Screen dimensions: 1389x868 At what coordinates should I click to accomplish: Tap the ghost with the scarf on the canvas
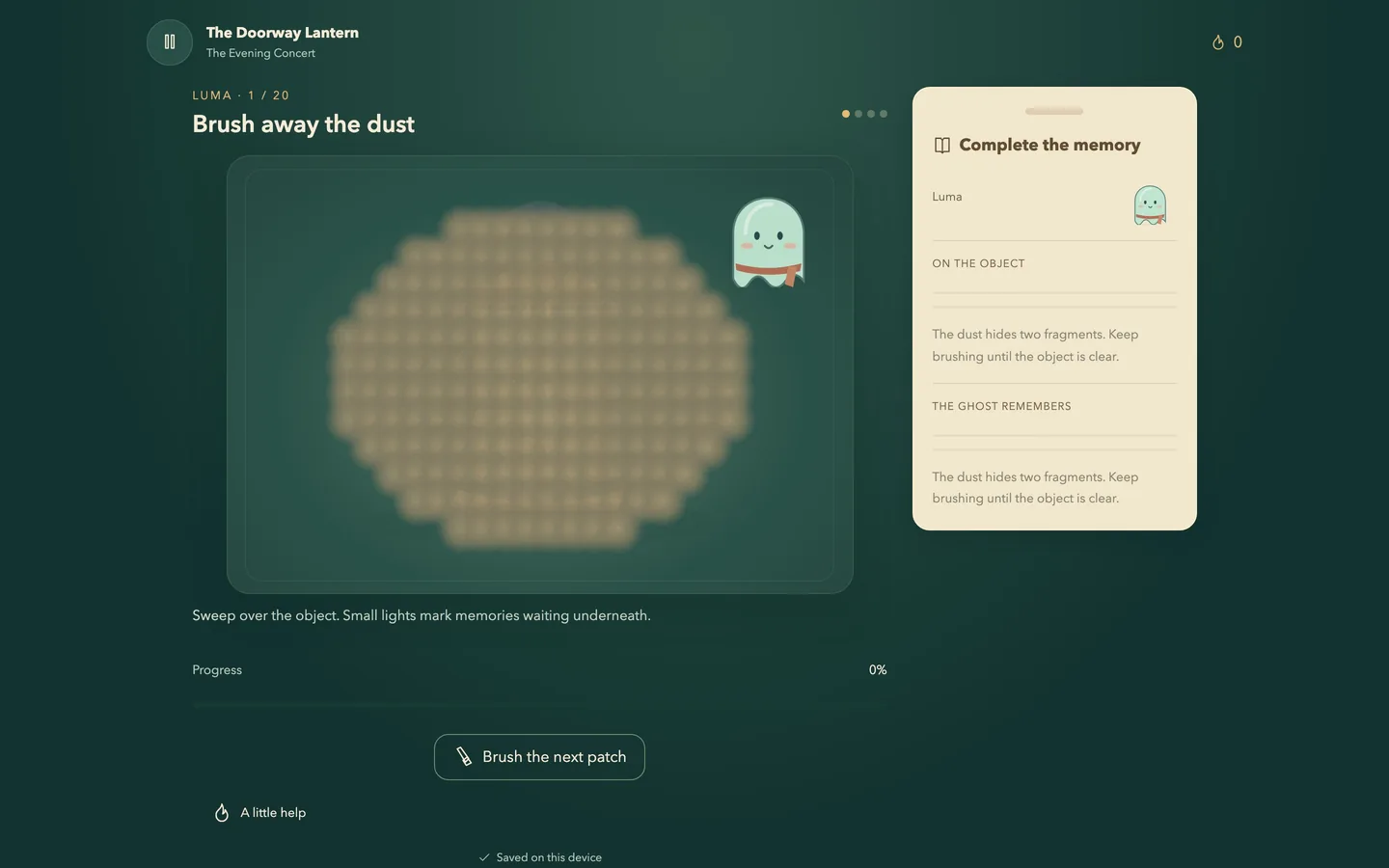769,243
